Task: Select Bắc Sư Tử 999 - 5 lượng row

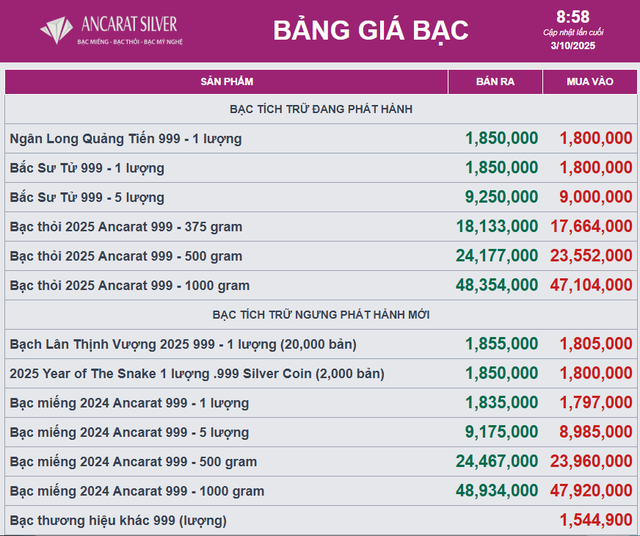Action: click(87, 197)
